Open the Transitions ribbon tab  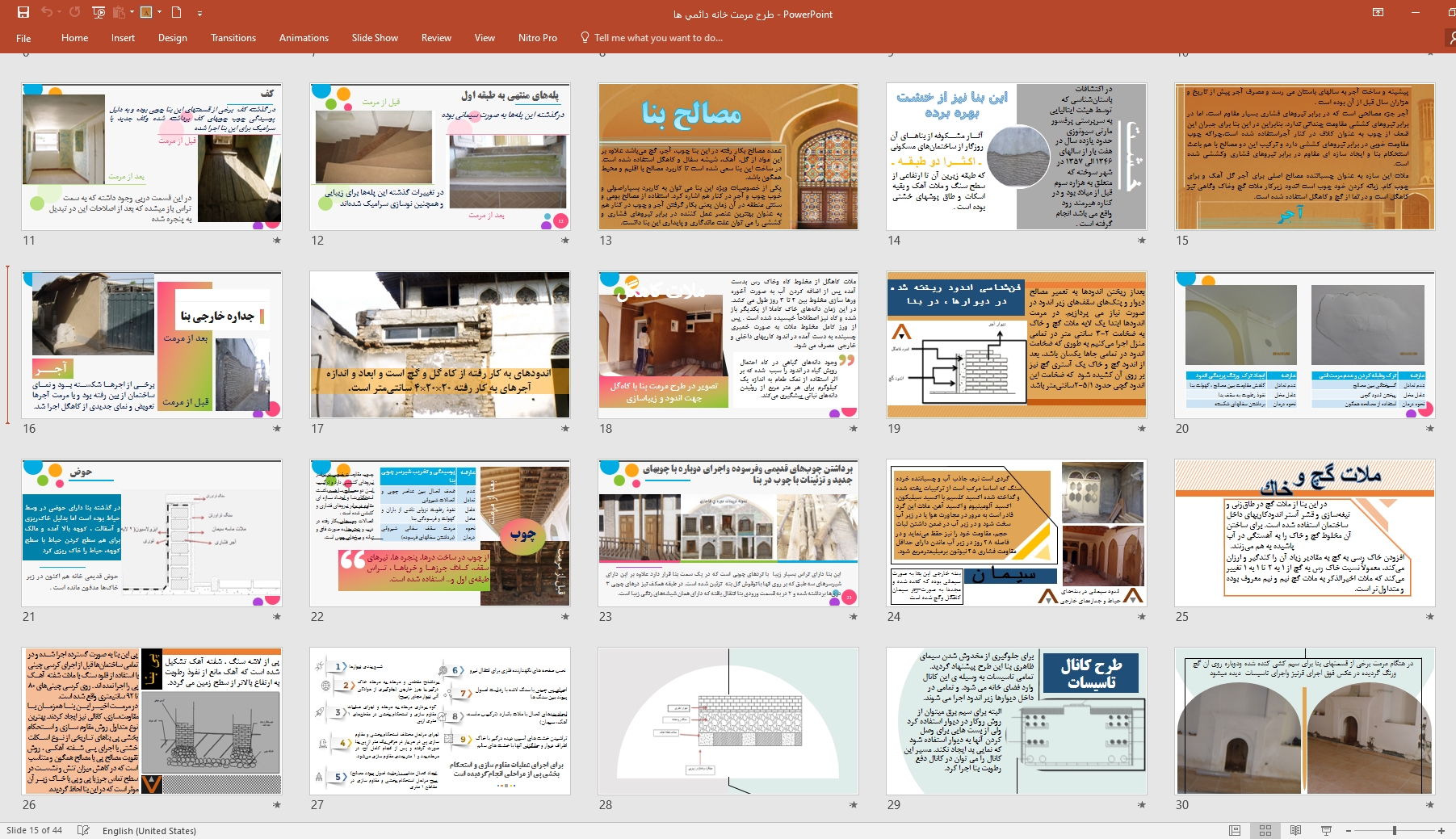click(233, 38)
